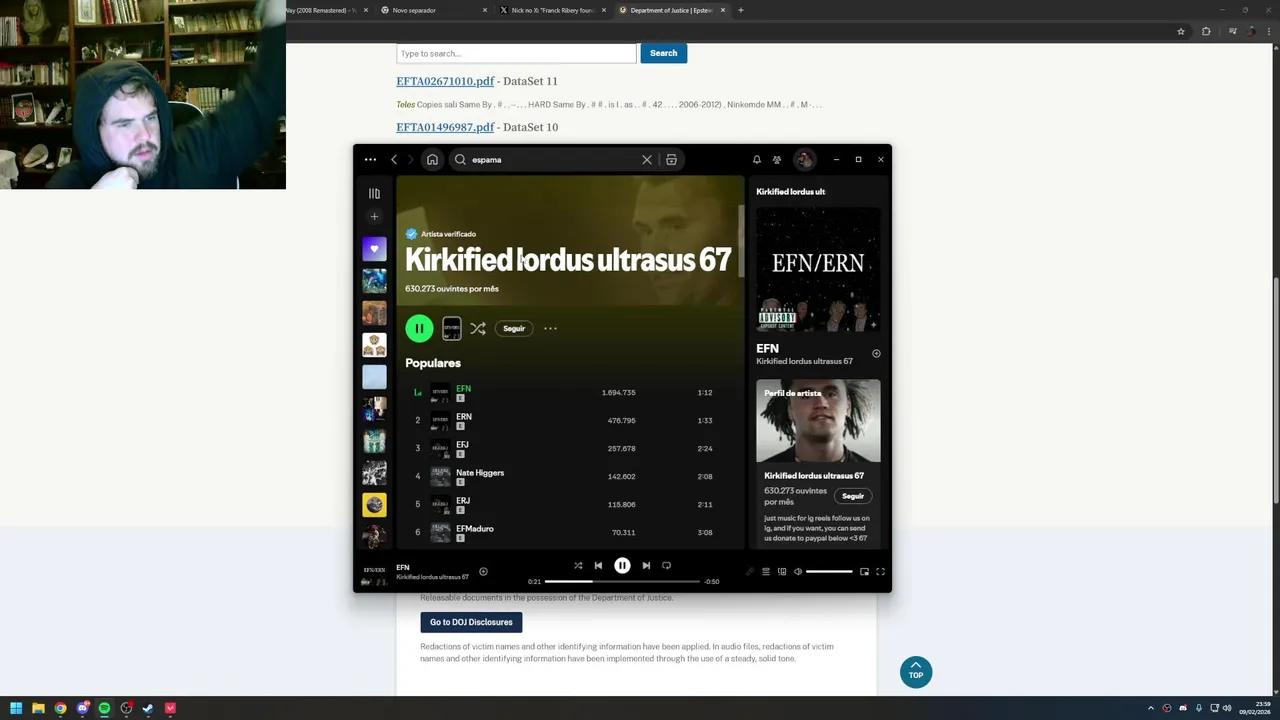The height and width of the screenshot is (720, 1280).
Task: Expand Your Library in Spotify sidebar
Action: pos(374,193)
